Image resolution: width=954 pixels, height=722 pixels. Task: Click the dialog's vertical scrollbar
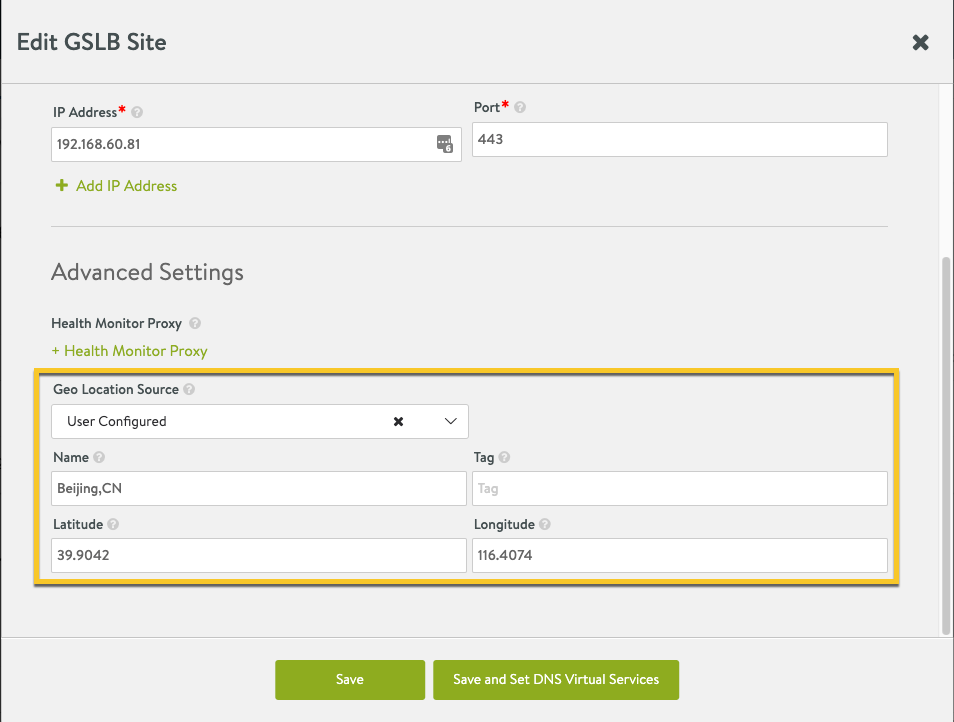point(945,445)
